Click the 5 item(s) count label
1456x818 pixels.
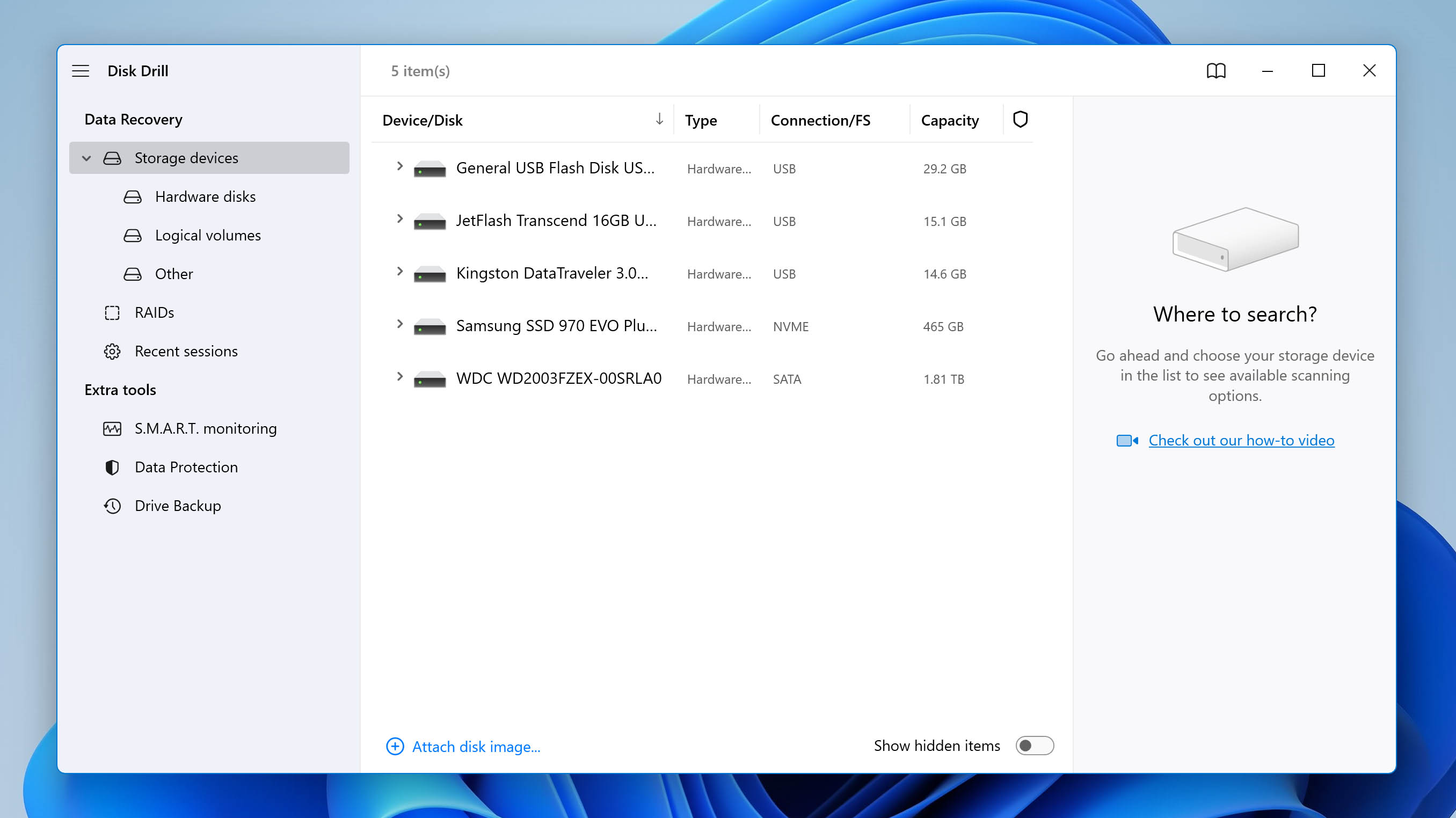point(420,71)
